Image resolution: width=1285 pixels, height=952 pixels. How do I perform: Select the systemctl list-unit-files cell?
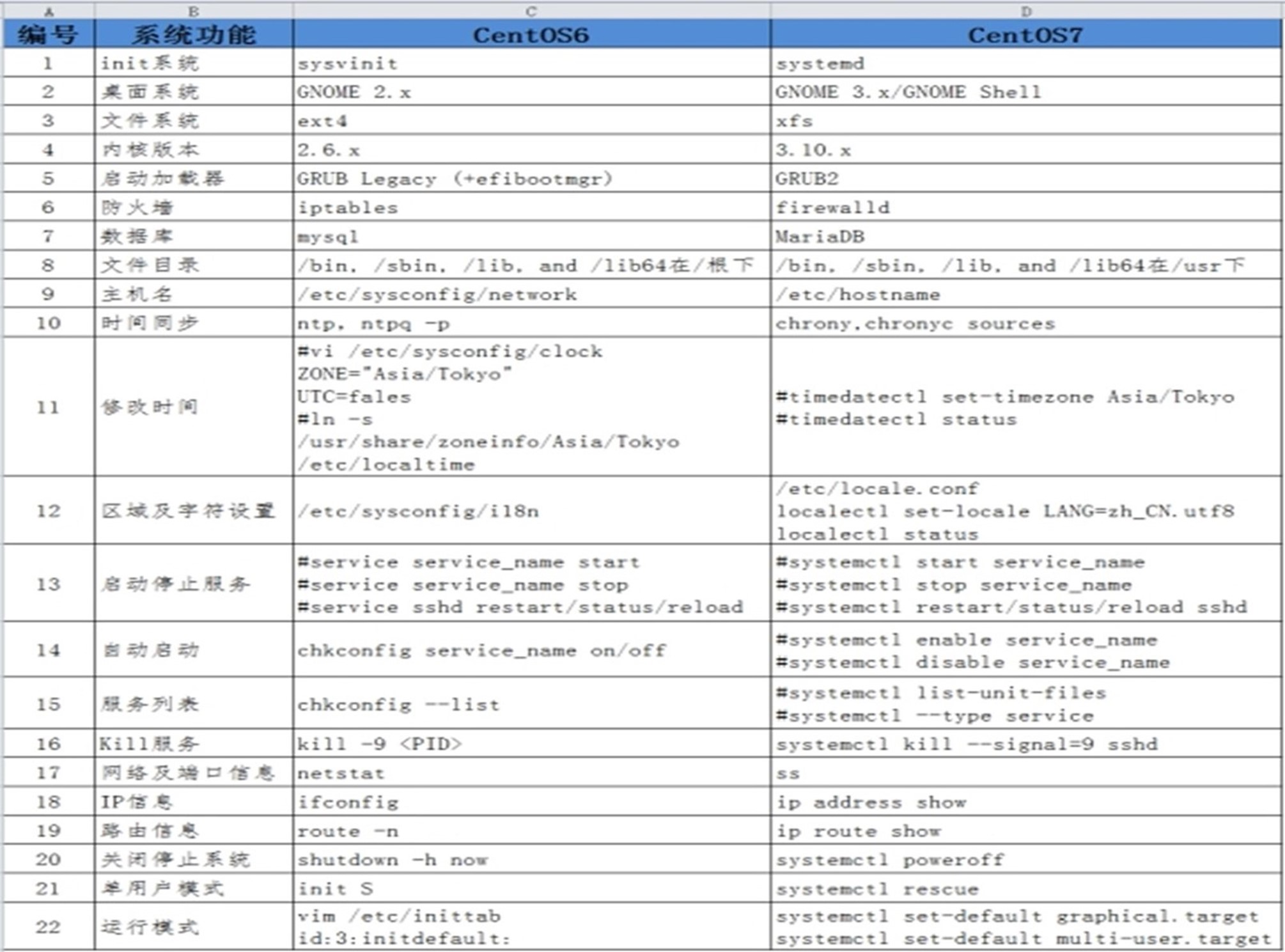(x=1026, y=703)
